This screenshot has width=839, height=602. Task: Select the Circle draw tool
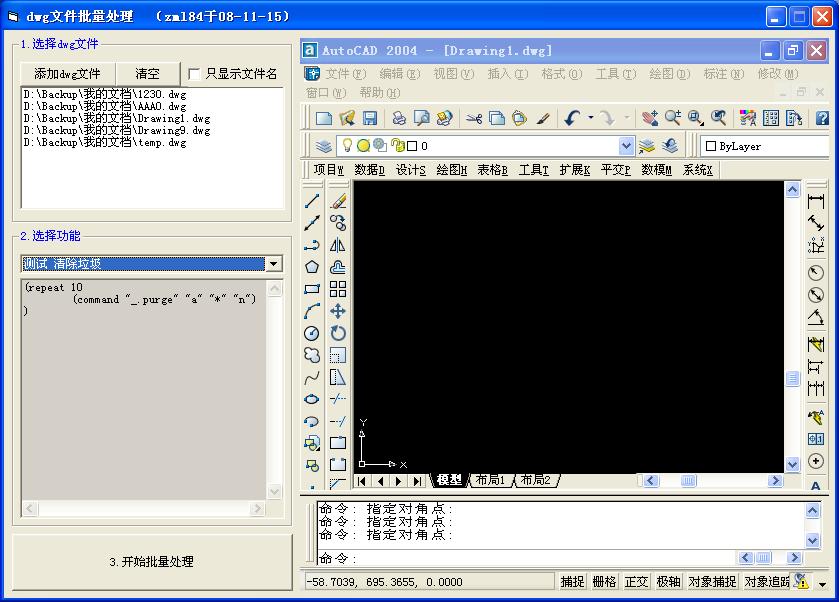312,333
